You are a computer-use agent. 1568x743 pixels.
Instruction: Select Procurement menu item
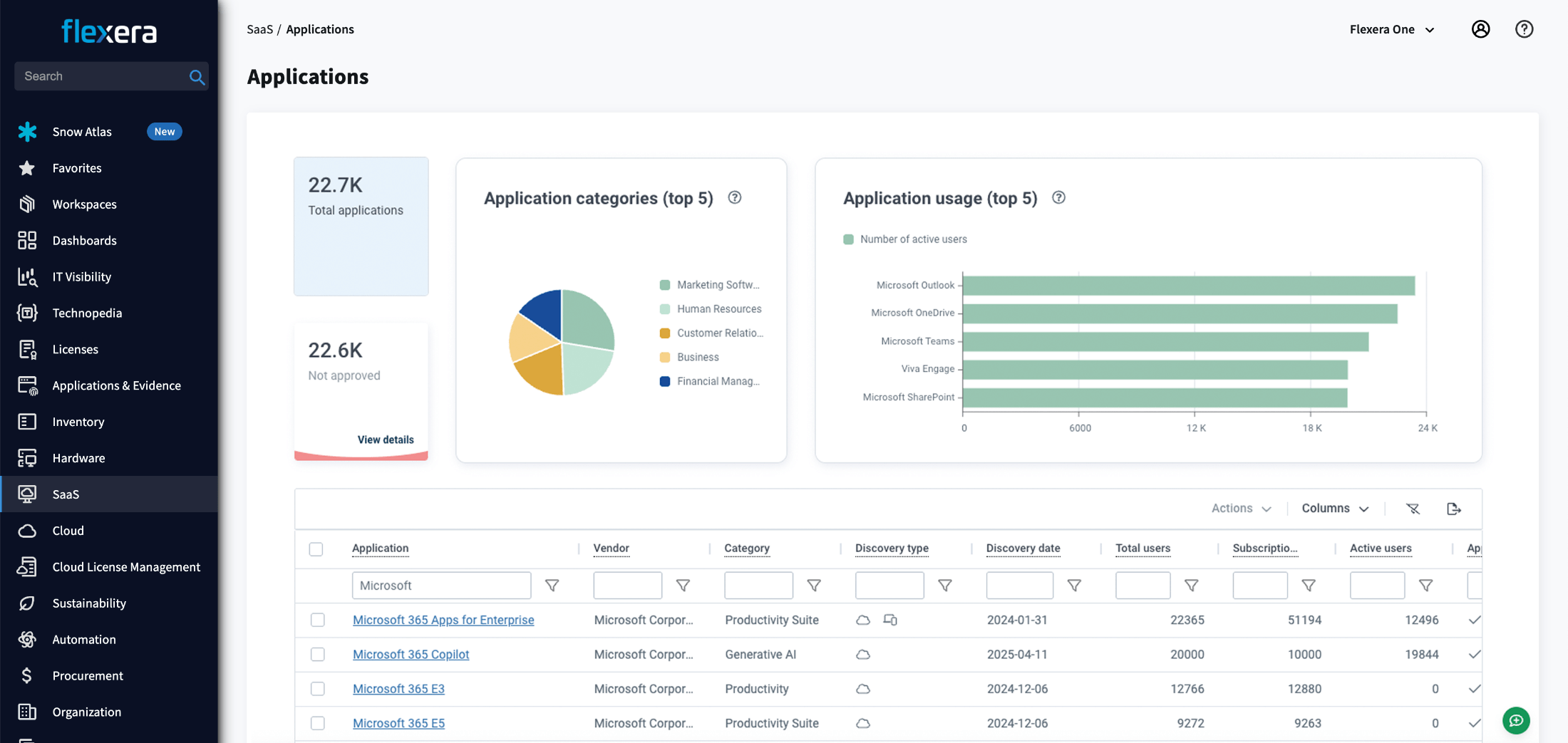88,676
